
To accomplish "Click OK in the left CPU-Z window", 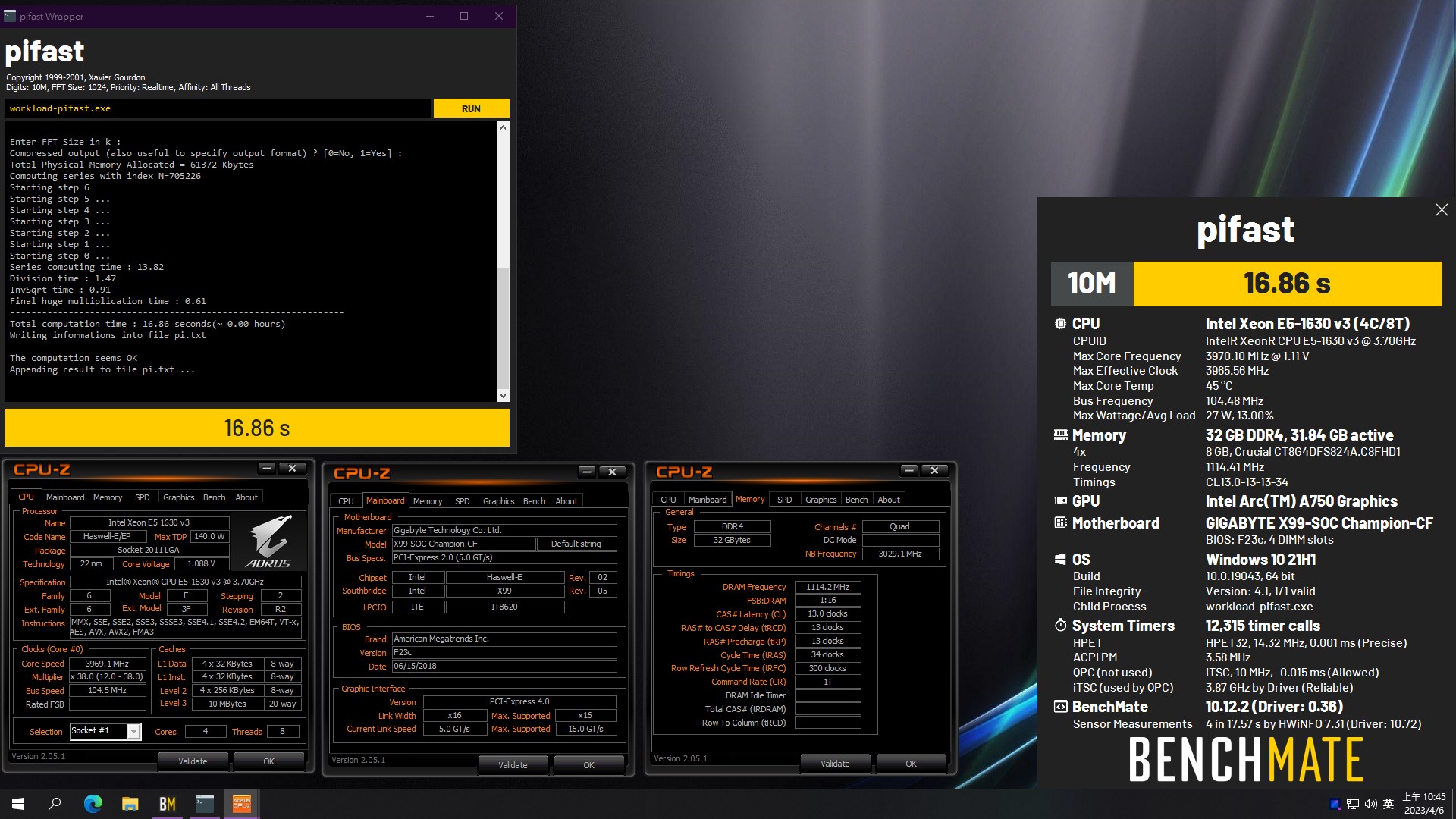I will point(269,761).
